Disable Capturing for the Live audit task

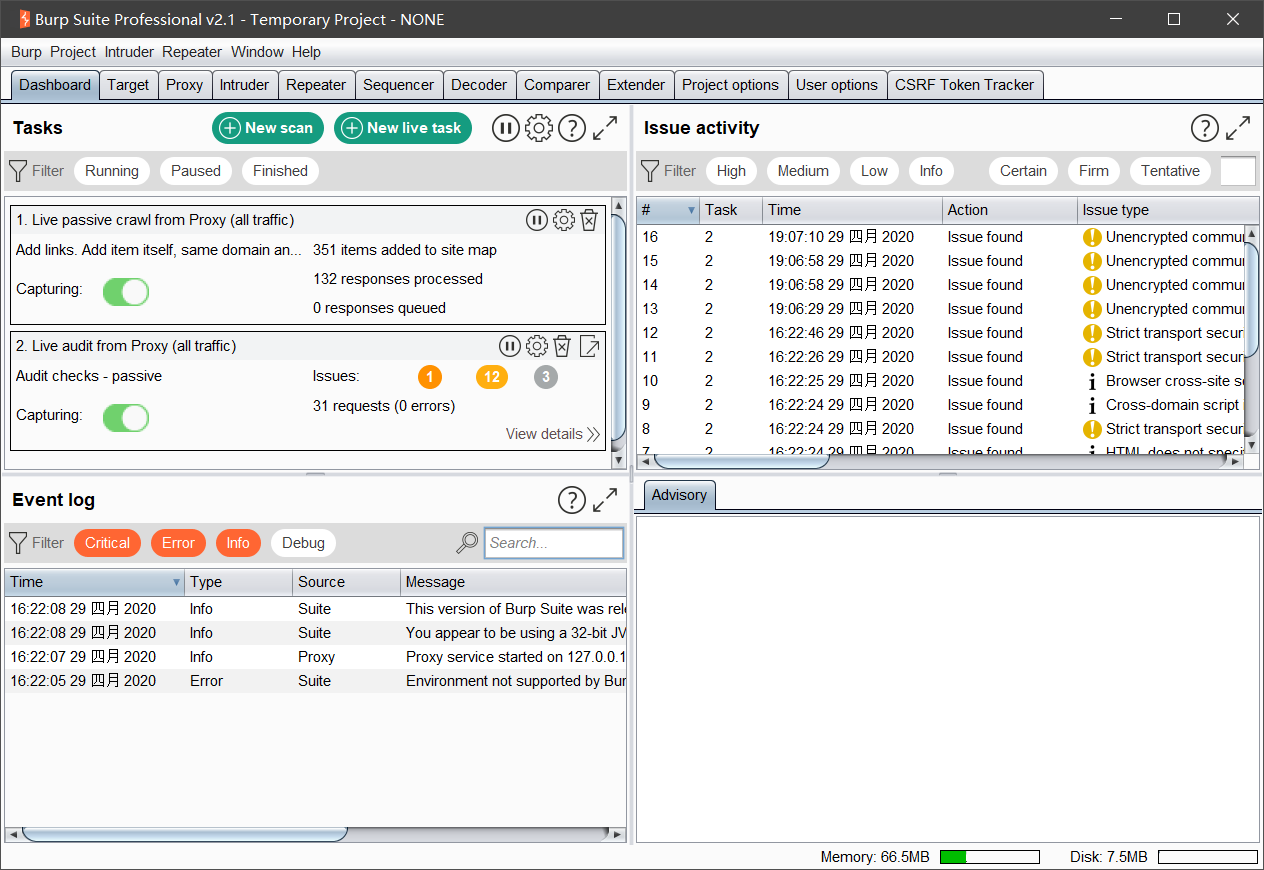(126, 417)
